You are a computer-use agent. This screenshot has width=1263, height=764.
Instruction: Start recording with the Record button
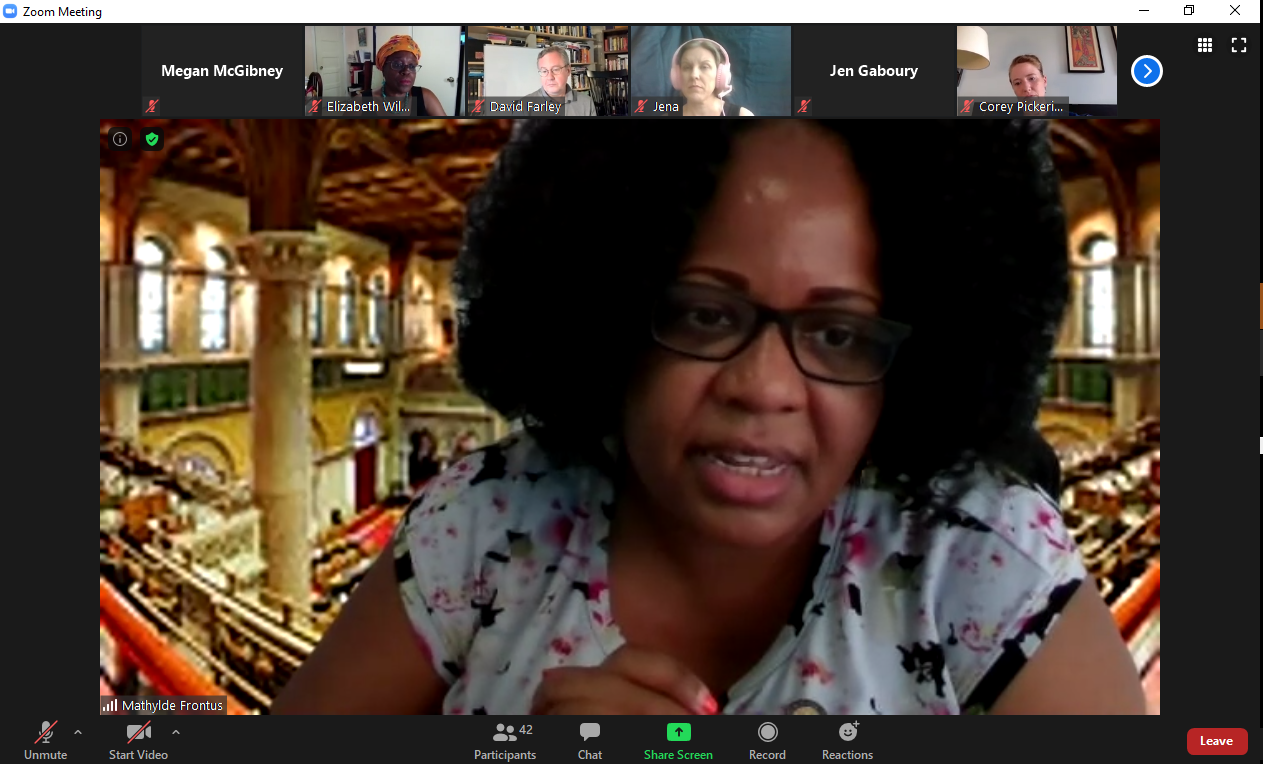tap(767, 740)
